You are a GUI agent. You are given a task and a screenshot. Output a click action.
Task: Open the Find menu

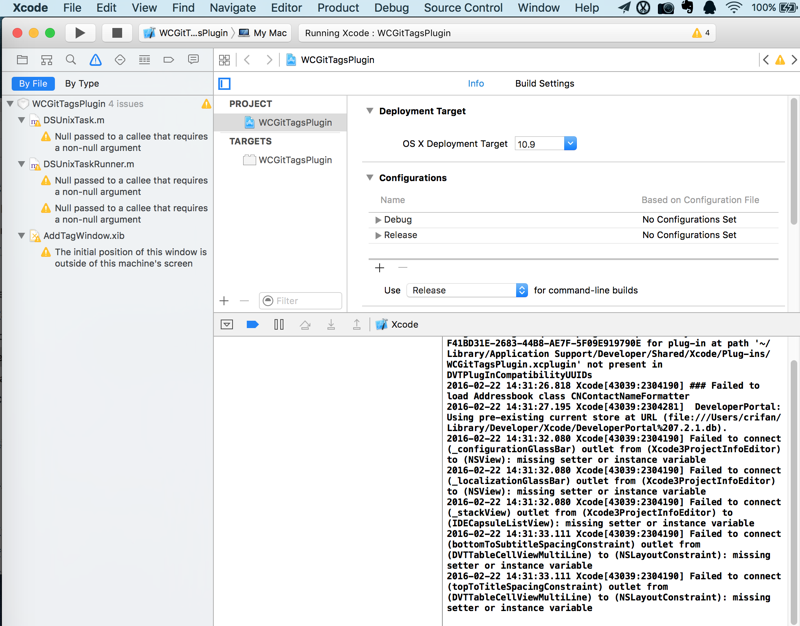coord(183,8)
